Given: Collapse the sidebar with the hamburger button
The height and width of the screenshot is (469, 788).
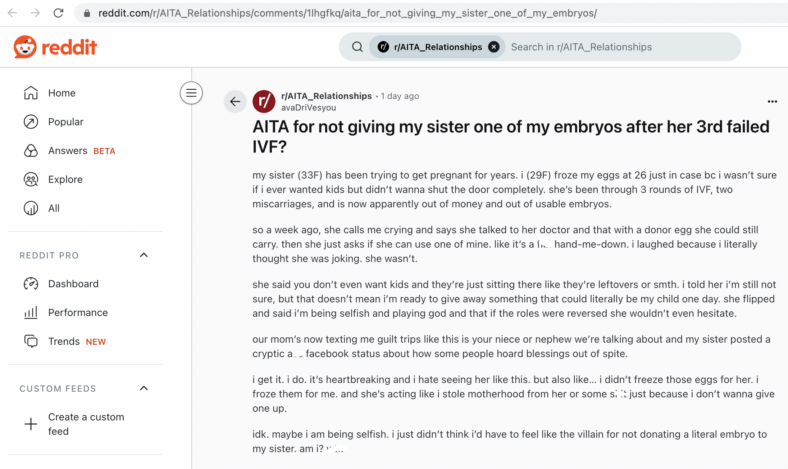Looking at the screenshot, I should pyautogui.click(x=191, y=93).
